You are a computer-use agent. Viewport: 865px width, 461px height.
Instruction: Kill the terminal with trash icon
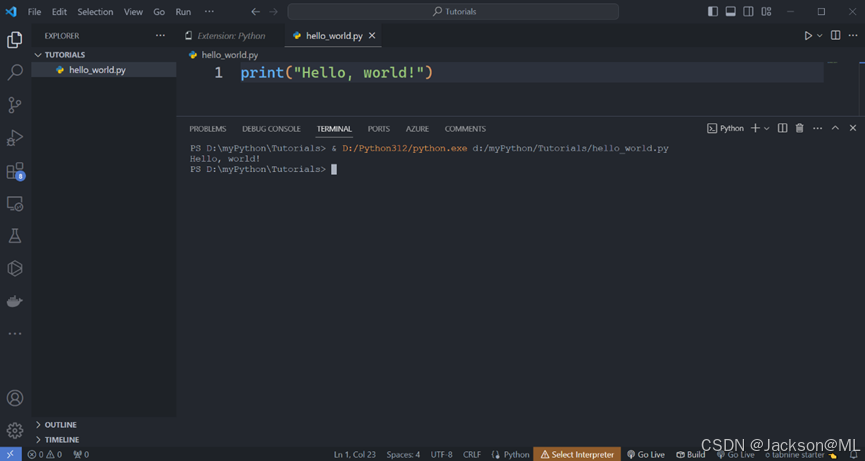point(799,128)
